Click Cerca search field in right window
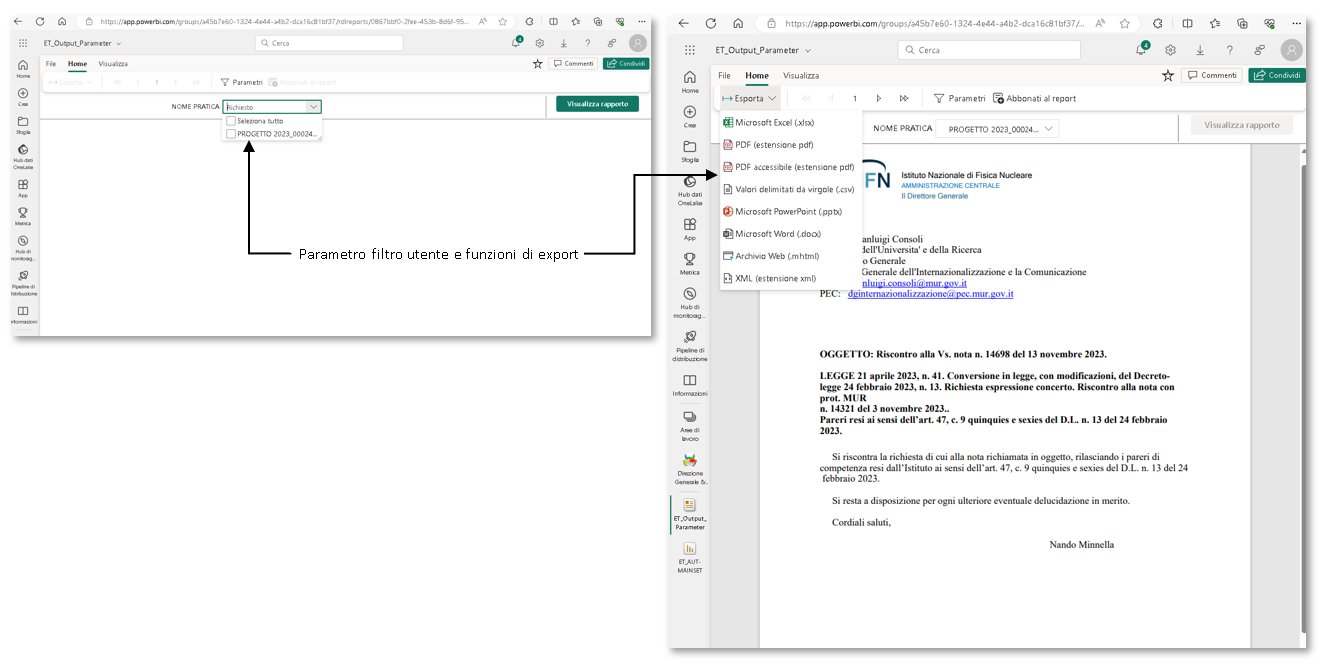Viewport: 1330px width, 668px height. coord(1010,50)
